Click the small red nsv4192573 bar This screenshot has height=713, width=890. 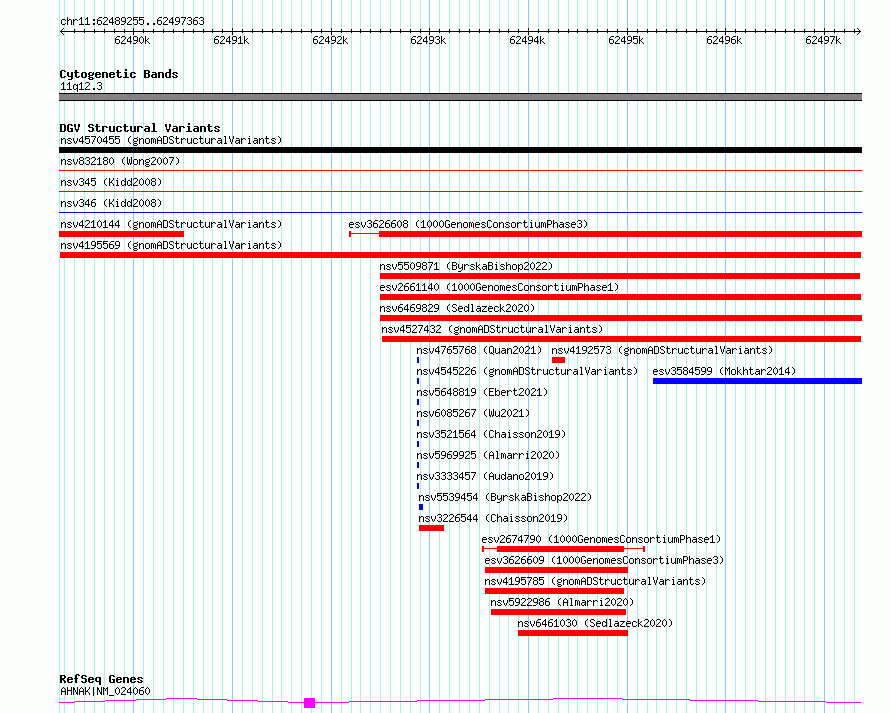point(558,360)
